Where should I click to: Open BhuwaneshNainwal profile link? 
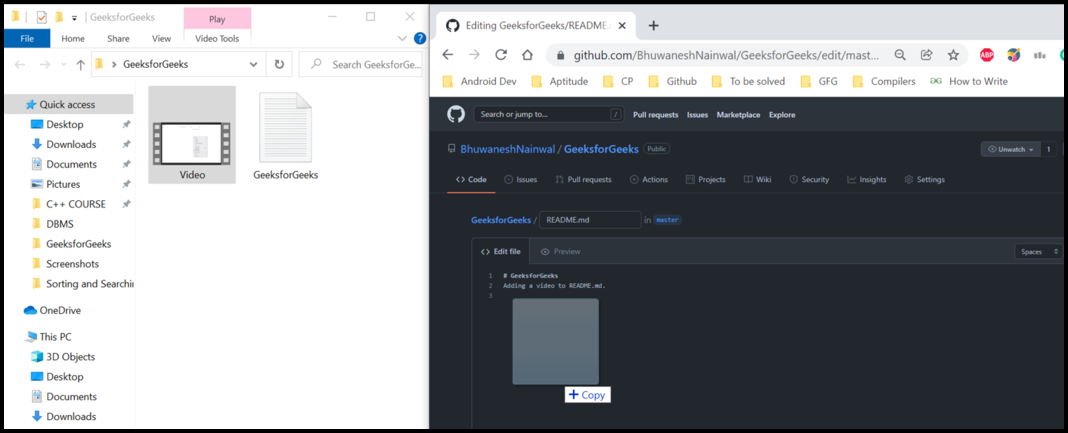507,149
